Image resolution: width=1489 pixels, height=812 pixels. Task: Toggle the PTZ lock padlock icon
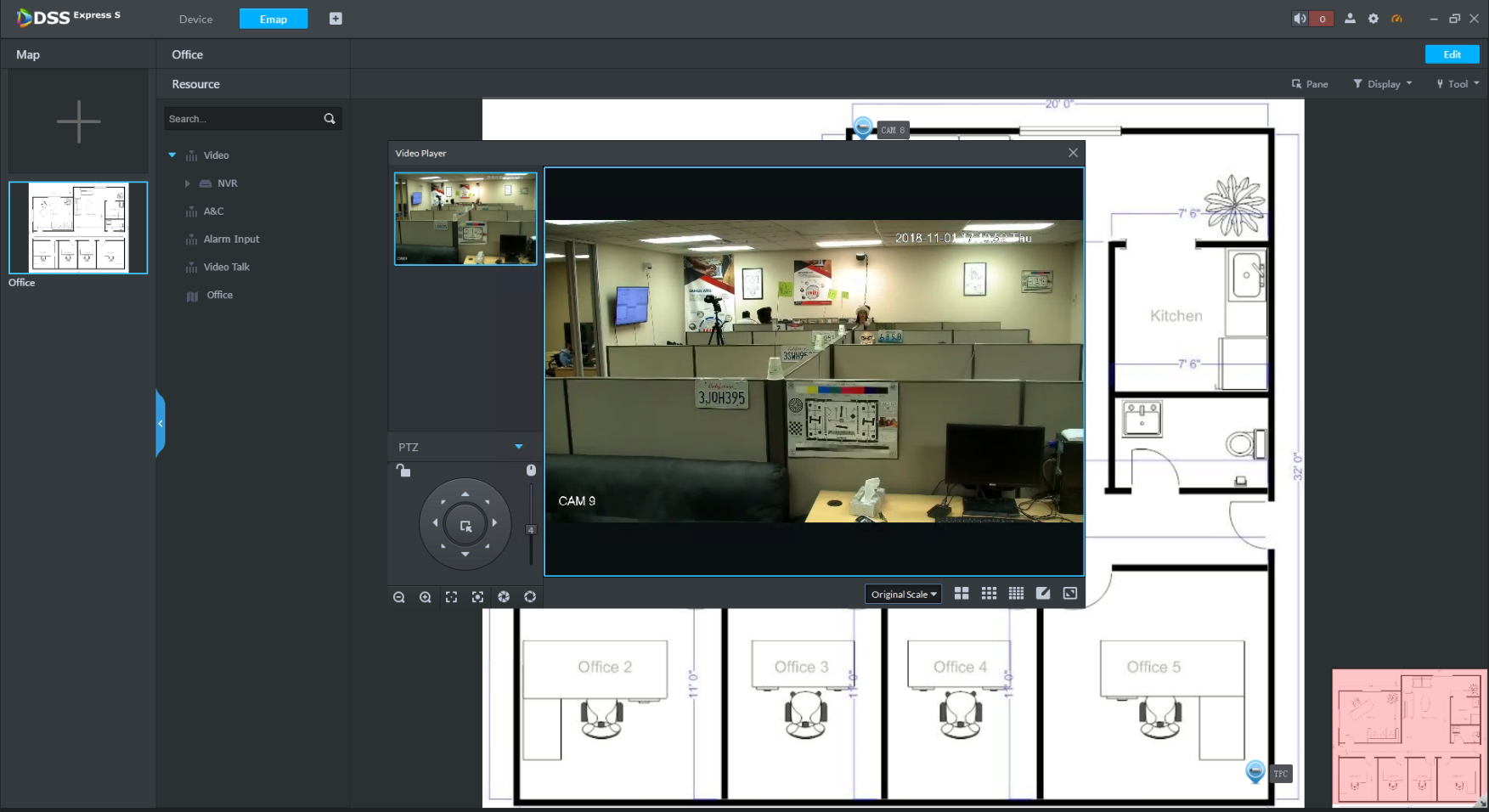tap(403, 471)
